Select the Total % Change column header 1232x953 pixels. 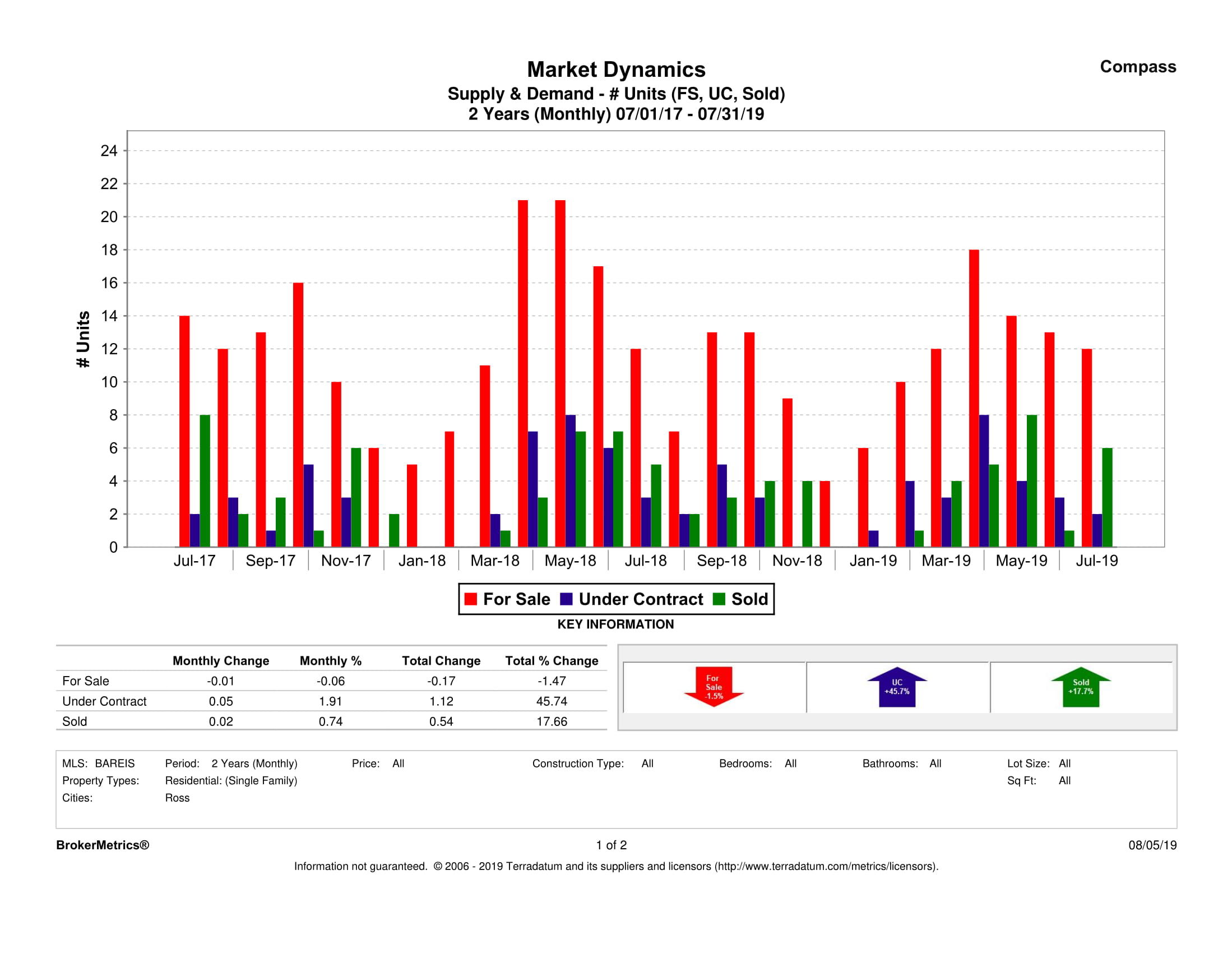(551, 661)
